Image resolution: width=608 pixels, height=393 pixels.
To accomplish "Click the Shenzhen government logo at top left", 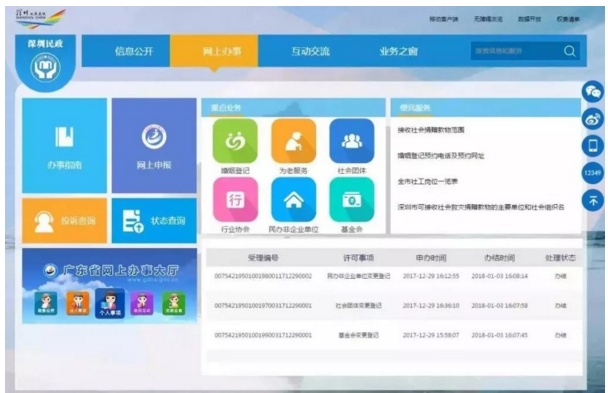I will coord(40,18).
